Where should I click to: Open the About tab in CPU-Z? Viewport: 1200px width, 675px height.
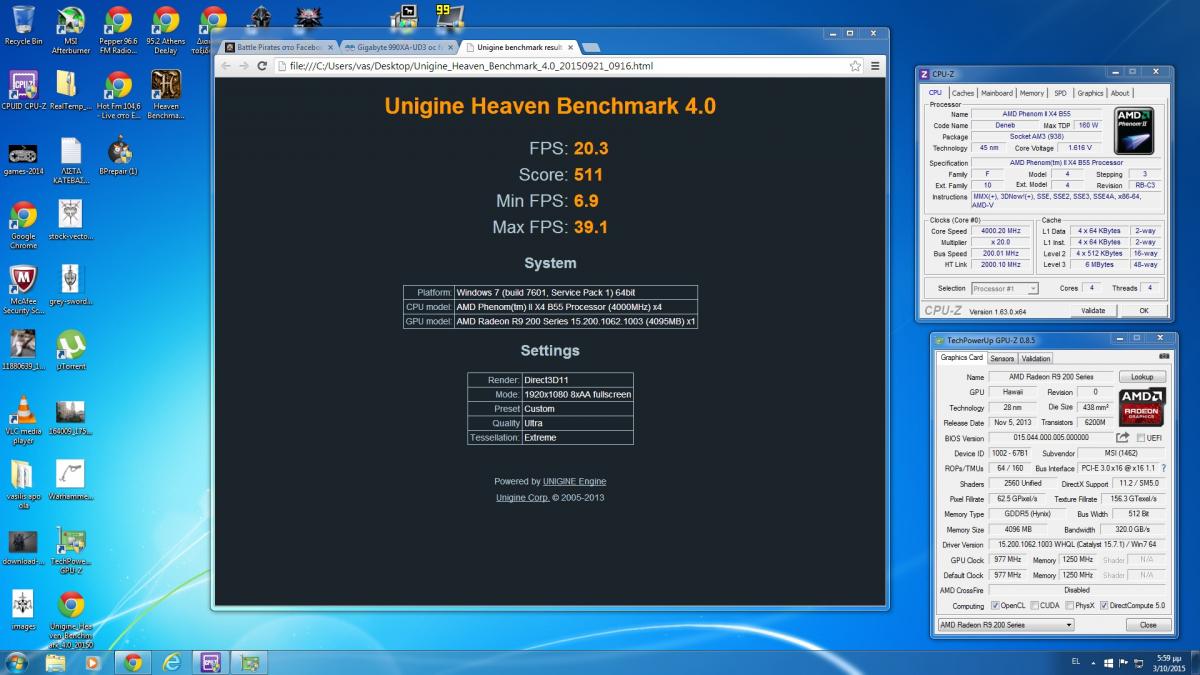pos(1120,93)
